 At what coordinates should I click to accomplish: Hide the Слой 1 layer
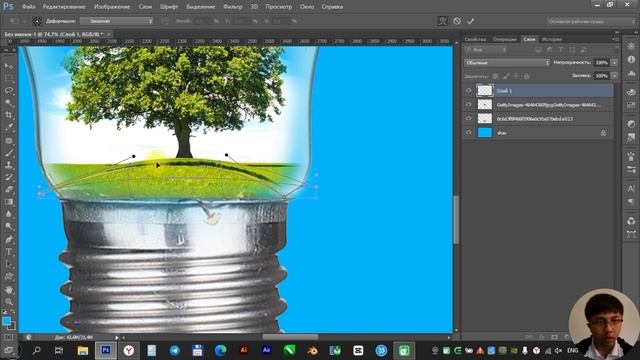pos(468,91)
